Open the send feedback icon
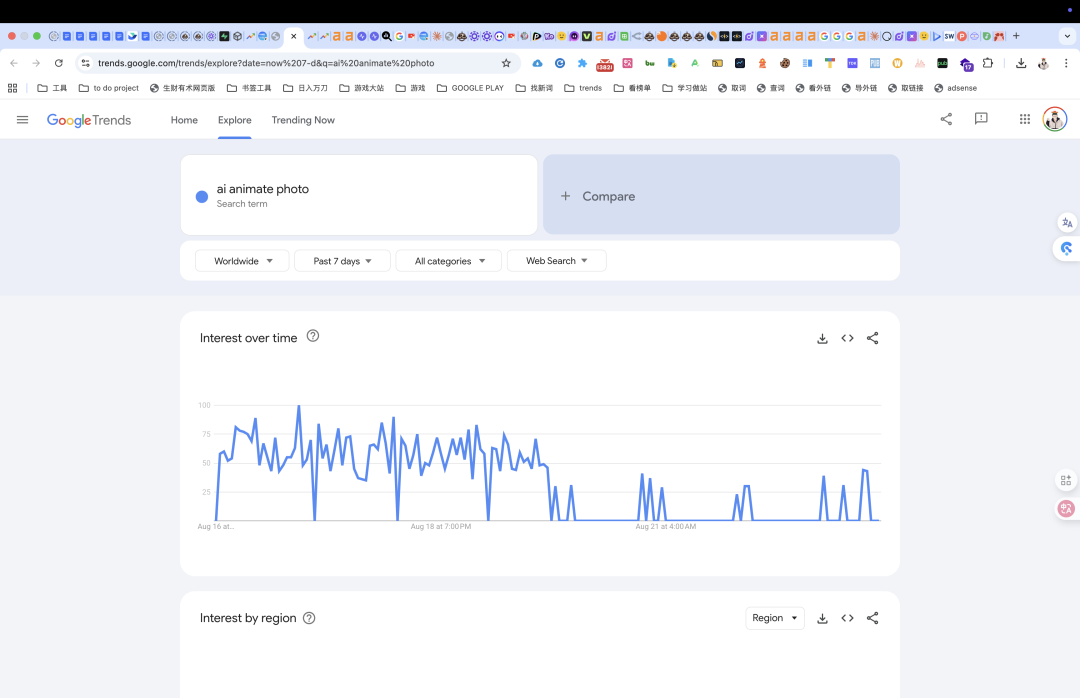 981,119
